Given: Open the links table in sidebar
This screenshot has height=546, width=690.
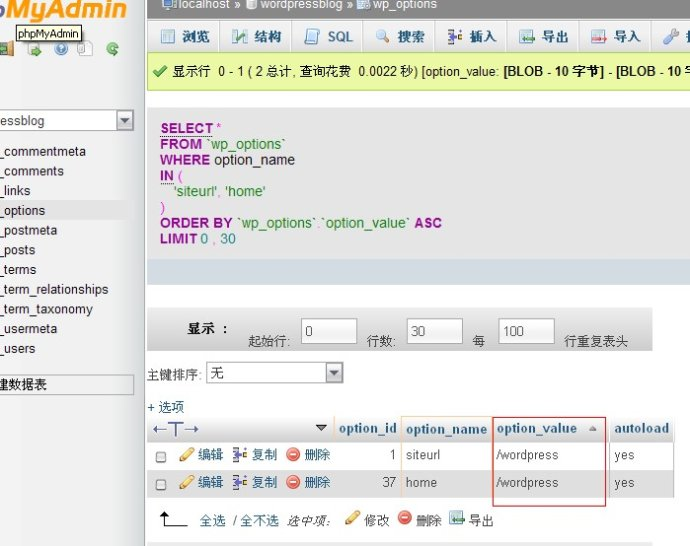Looking at the screenshot, I should coord(16,191).
